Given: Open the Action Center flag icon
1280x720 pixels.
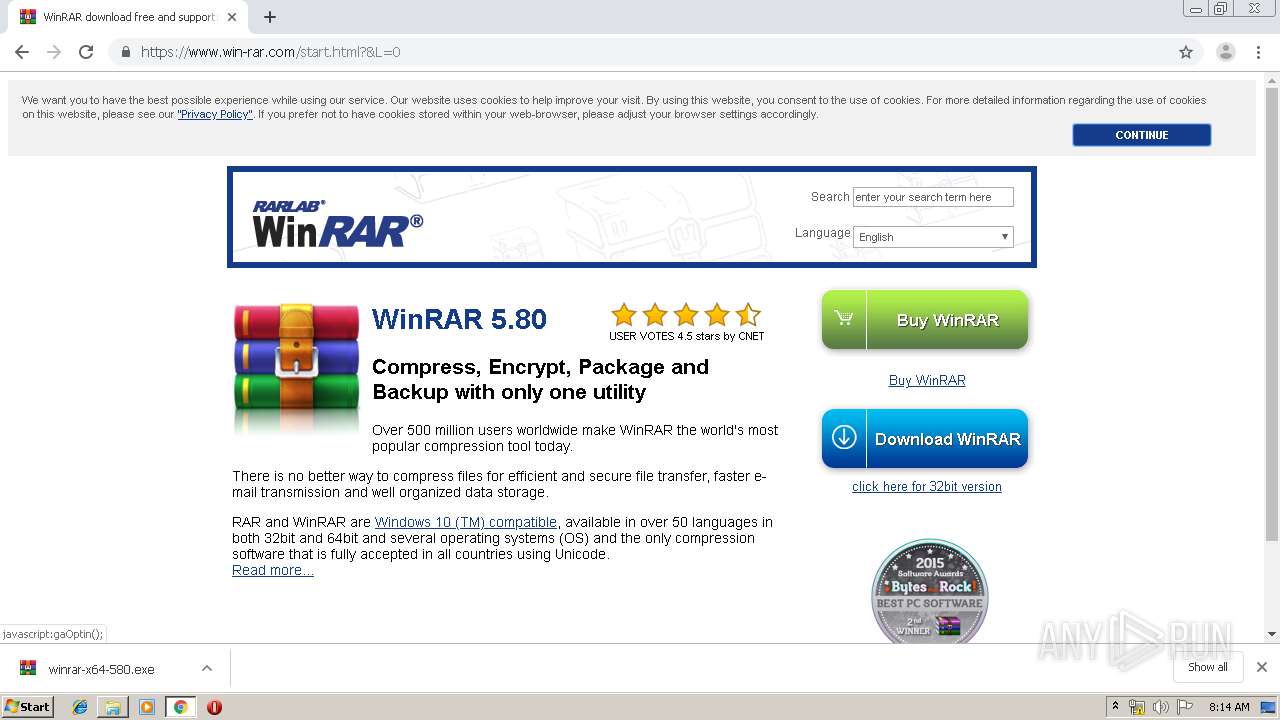Looking at the screenshot, I should pos(1185,707).
